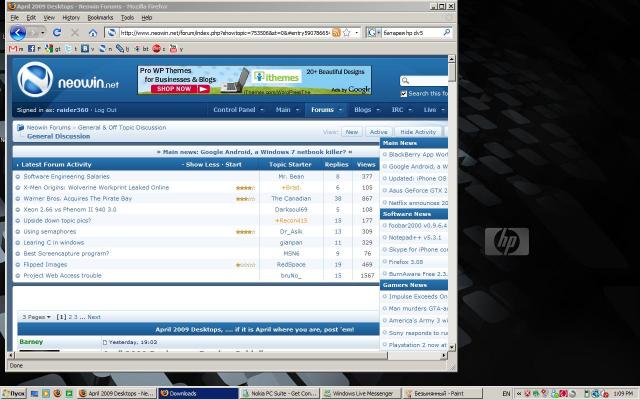The height and width of the screenshot is (400, 640).
Task: Launch Firefox from quick launch bar
Action: point(57,393)
